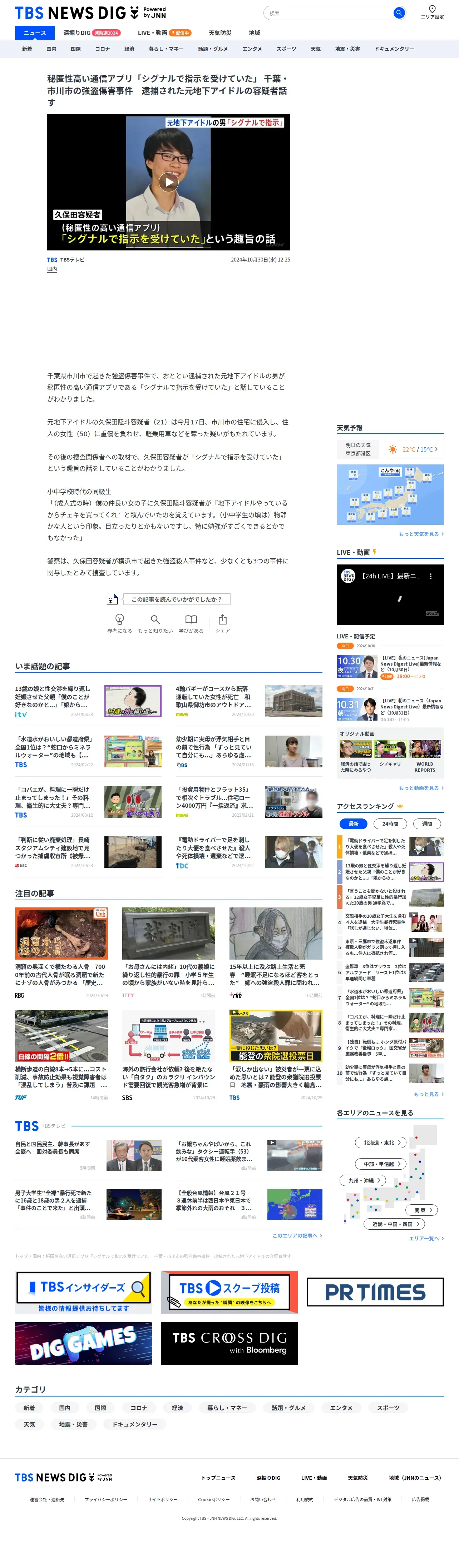Open the PR TIMES banner
Screen dimensions: 459x1568
point(375,1291)
